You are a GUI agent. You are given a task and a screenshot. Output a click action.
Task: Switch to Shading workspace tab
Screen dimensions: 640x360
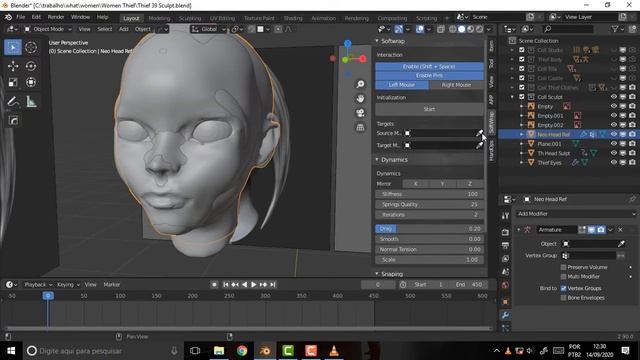(x=293, y=18)
